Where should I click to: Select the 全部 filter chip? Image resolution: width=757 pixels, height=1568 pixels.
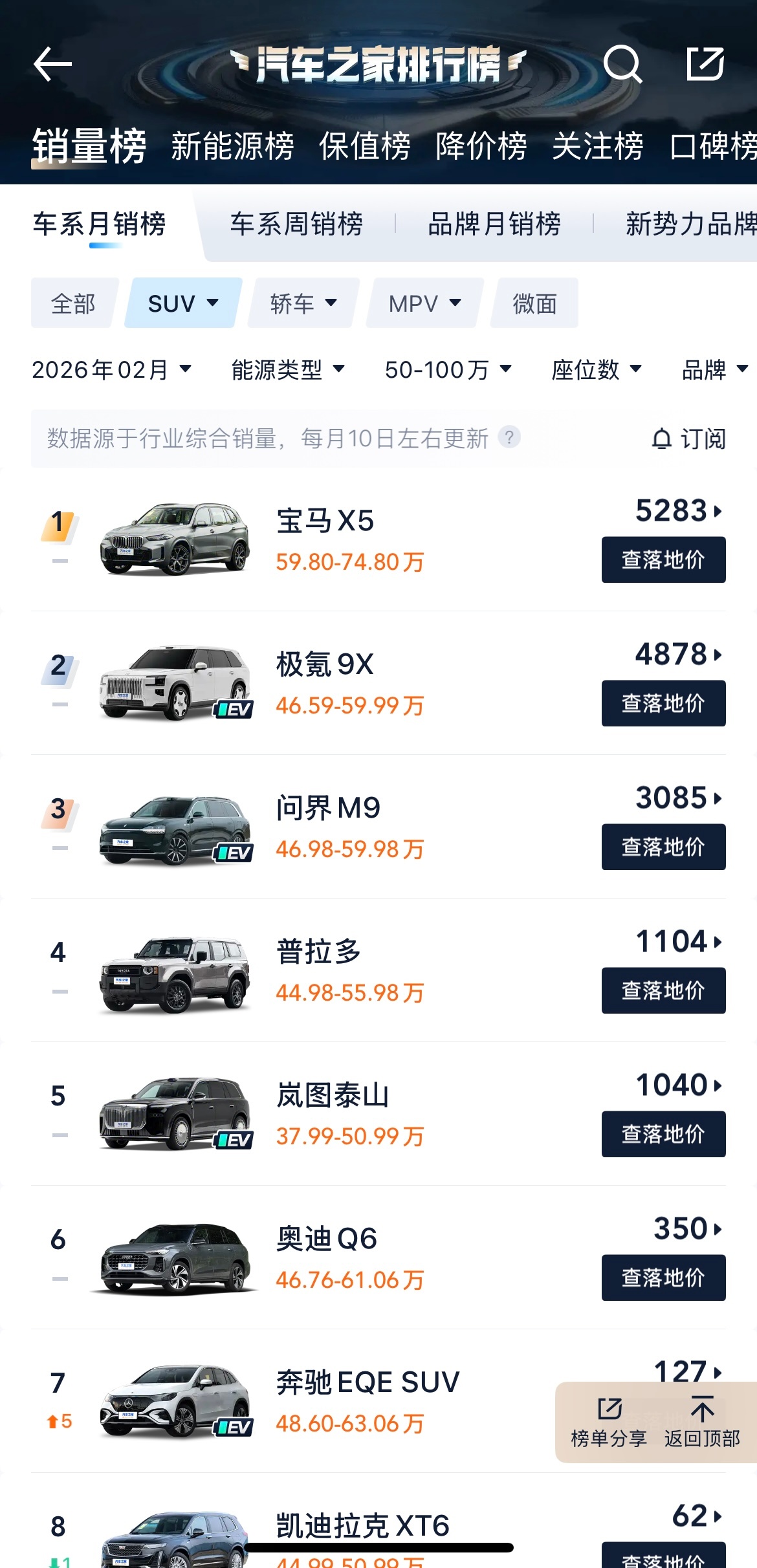point(73,303)
